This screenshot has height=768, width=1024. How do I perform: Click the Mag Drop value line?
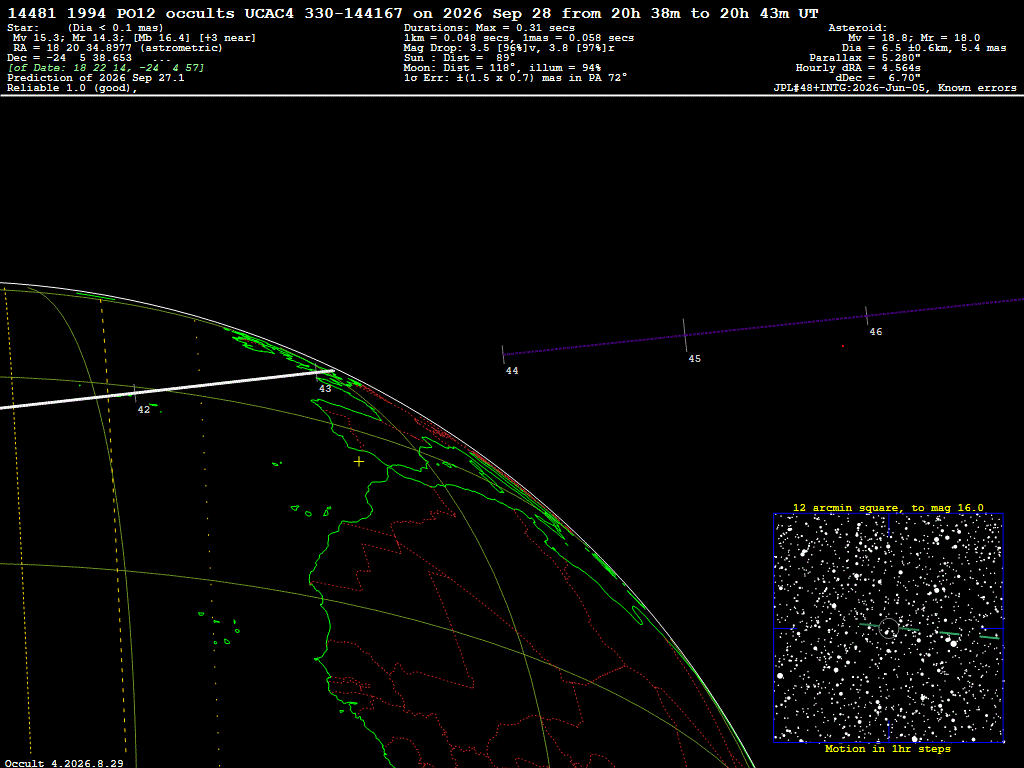[x=509, y=48]
